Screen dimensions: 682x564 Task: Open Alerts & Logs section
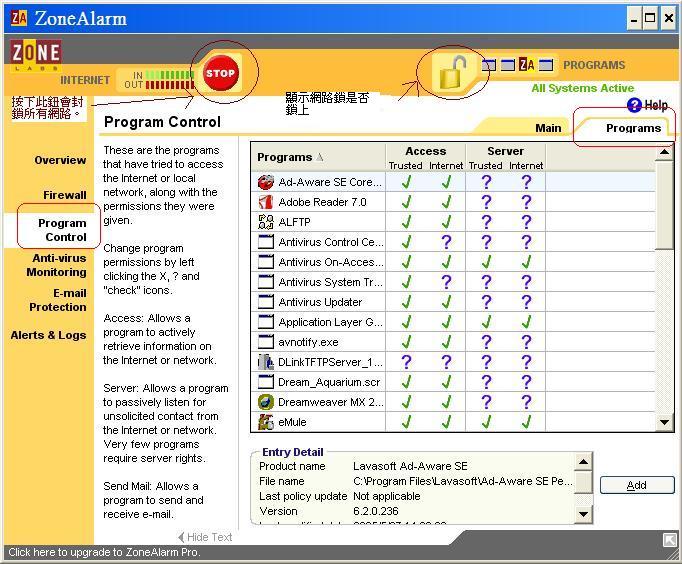[x=48, y=335]
